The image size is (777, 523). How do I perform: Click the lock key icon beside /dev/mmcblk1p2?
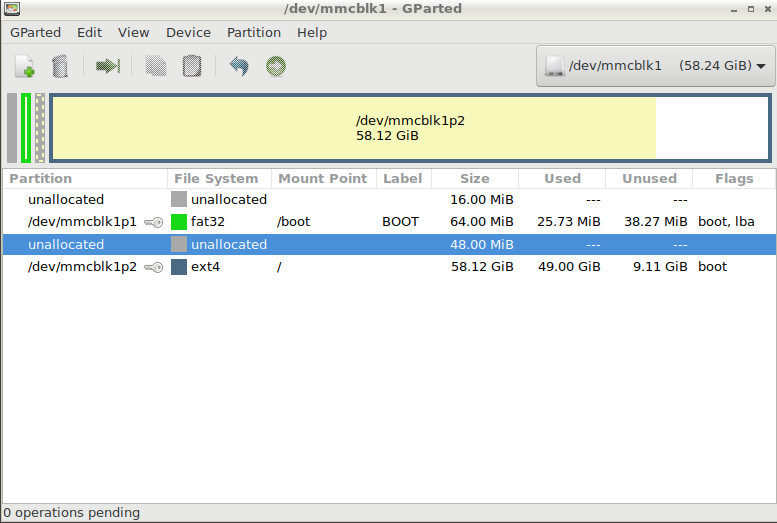[x=153, y=267]
